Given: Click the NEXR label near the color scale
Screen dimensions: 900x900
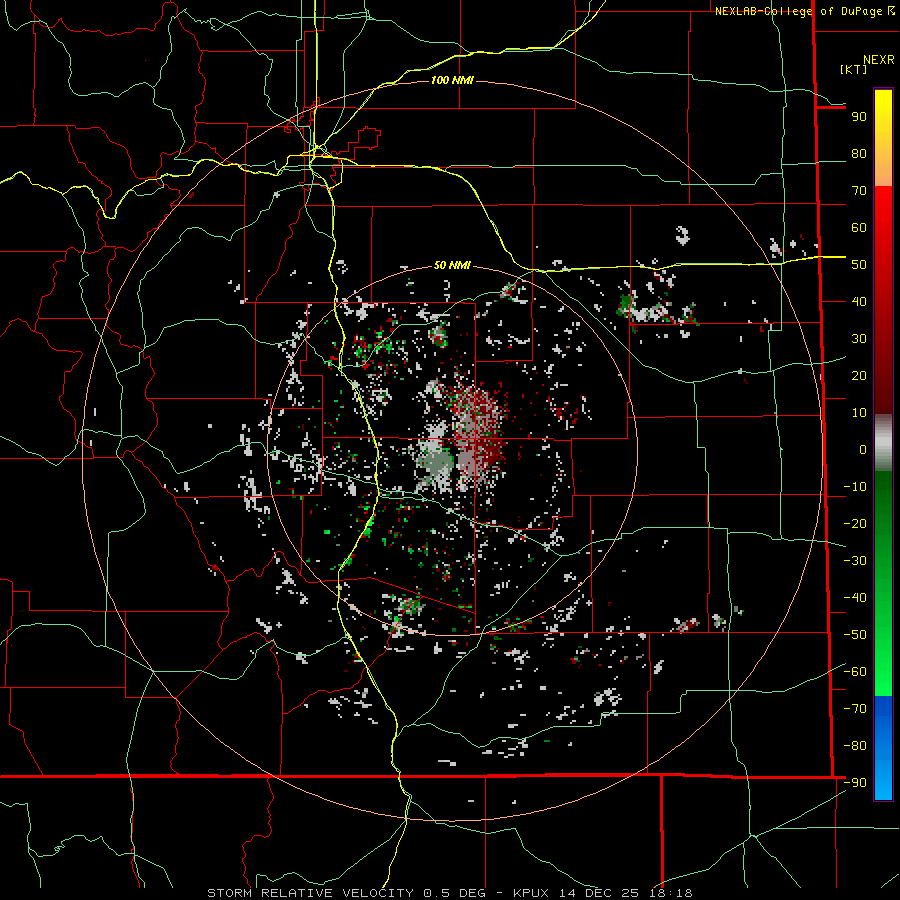Looking at the screenshot, I should coord(878,60).
